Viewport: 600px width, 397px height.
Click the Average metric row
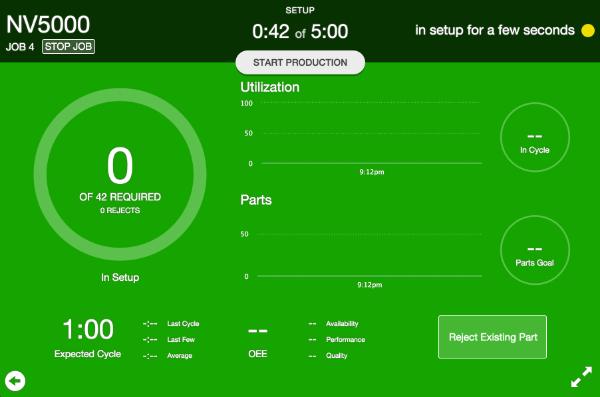[167, 356]
